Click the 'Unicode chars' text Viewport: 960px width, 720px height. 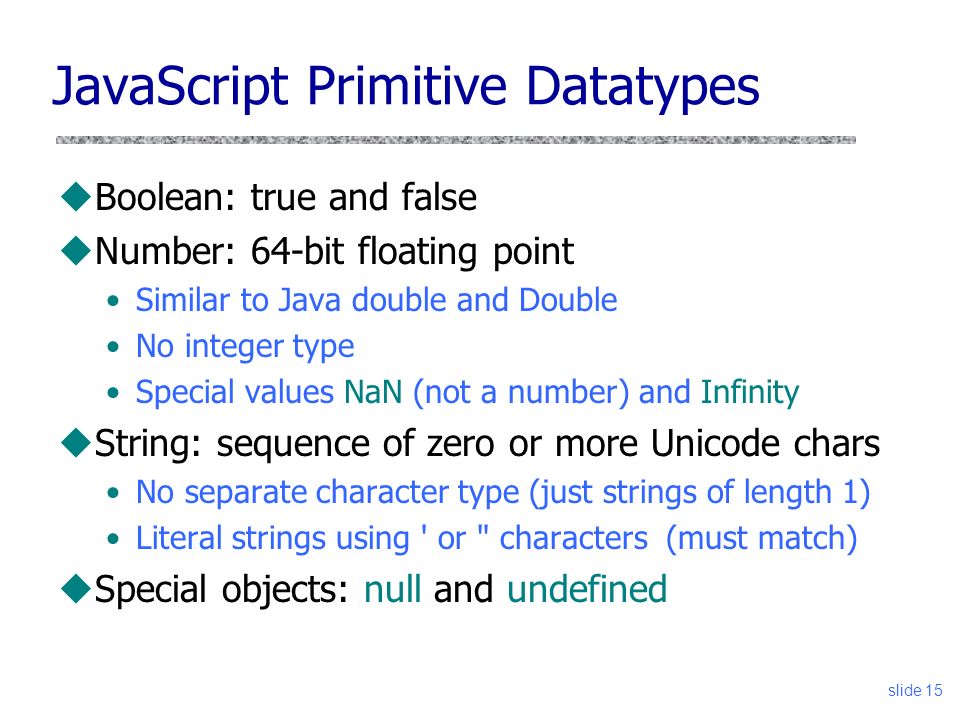click(765, 443)
